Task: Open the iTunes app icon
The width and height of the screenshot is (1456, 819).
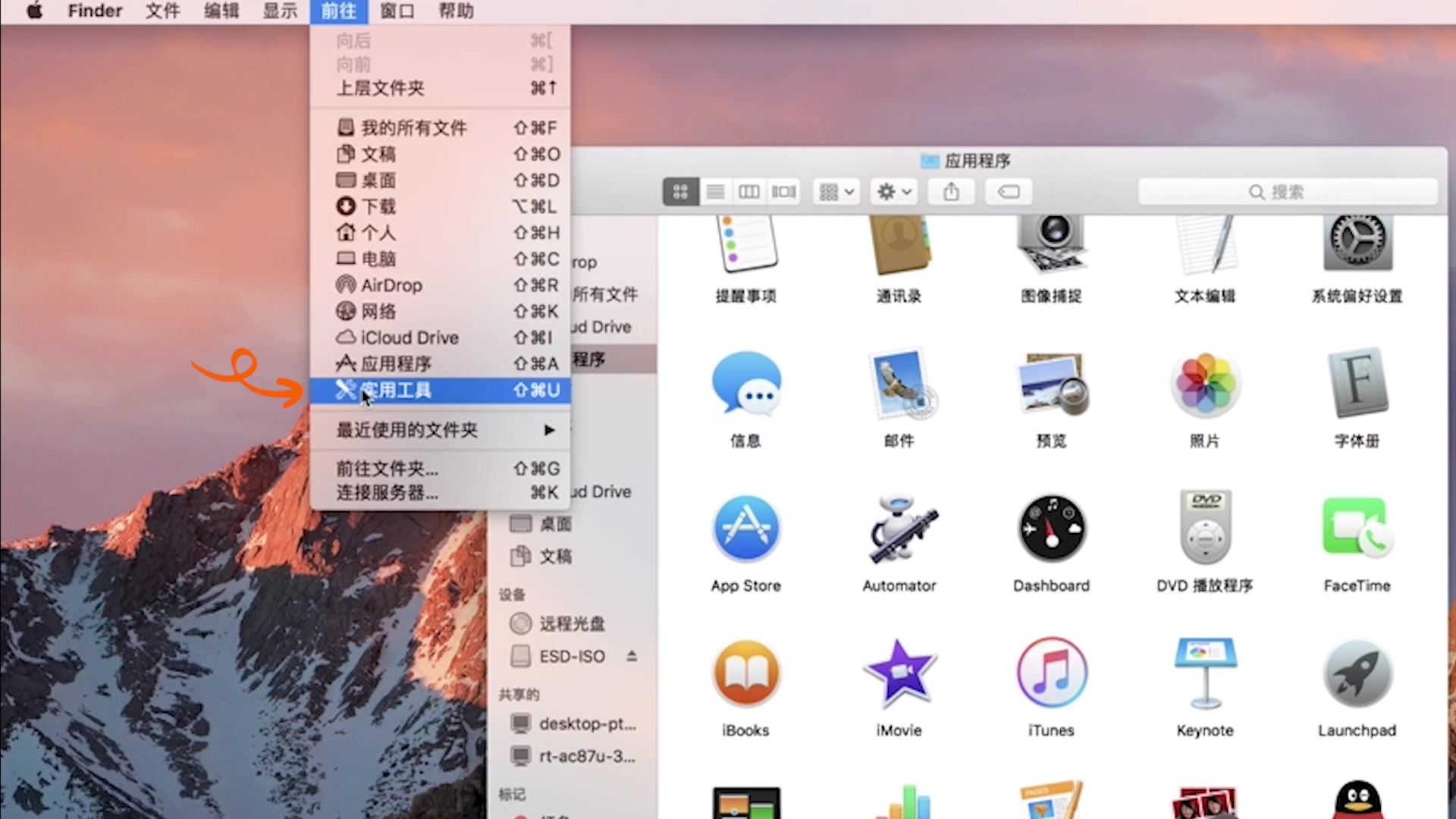Action: [x=1053, y=673]
